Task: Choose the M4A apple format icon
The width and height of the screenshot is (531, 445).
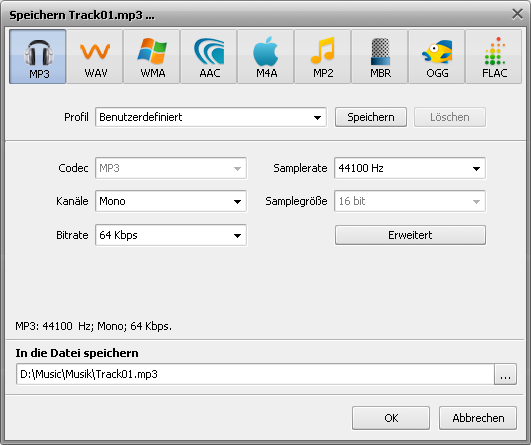Action: tap(266, 57)
